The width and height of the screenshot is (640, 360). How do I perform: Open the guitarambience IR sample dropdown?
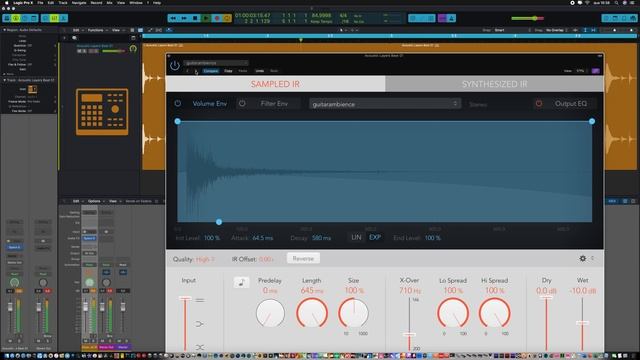point(385,104)
